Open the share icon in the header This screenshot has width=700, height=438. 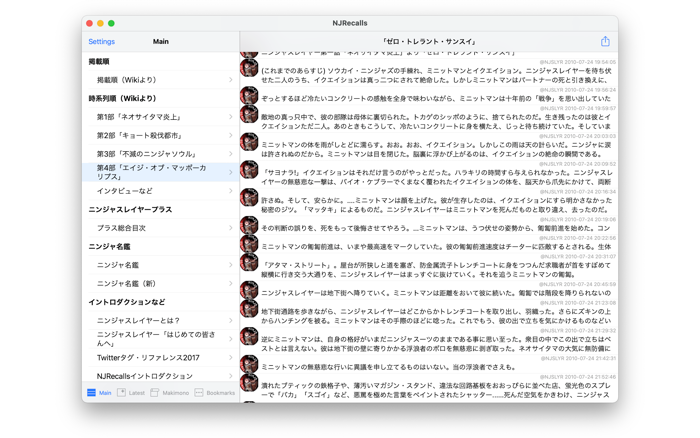point(605,41)
